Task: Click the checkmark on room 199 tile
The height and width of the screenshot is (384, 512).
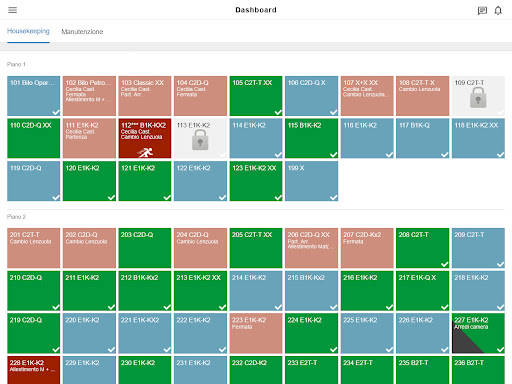Action: 334,198
